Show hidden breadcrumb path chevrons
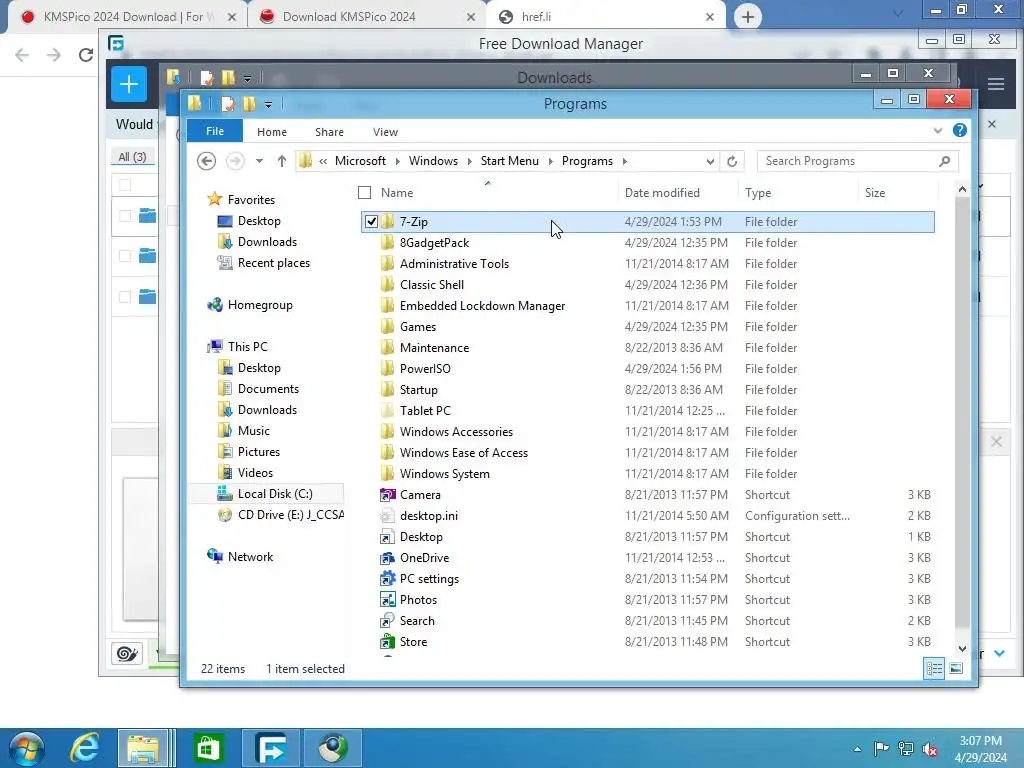Image resolution: width=1024 pixels, height=768 pixels. tap(323, 161)
